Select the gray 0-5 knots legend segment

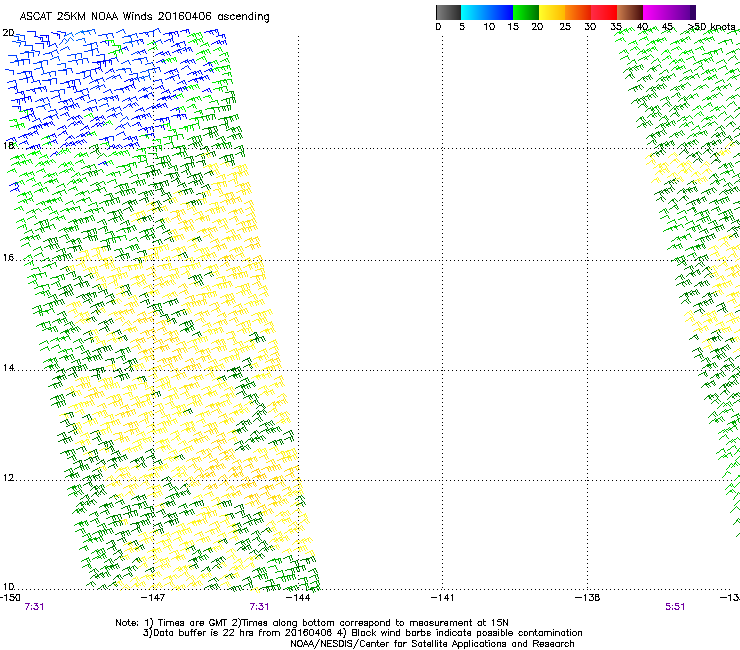(448, 12)
